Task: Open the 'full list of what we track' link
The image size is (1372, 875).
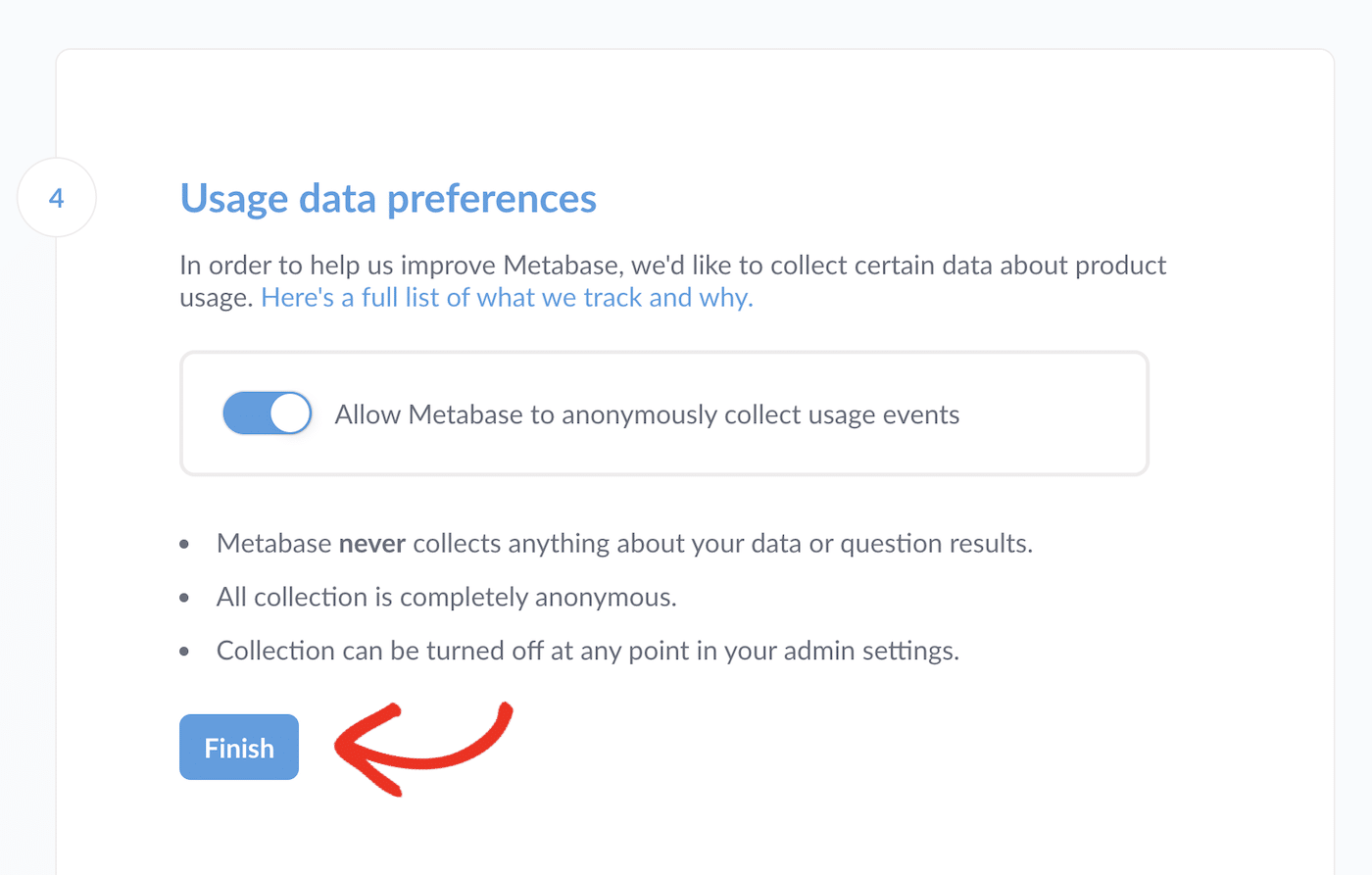Action: coord(506,297)
